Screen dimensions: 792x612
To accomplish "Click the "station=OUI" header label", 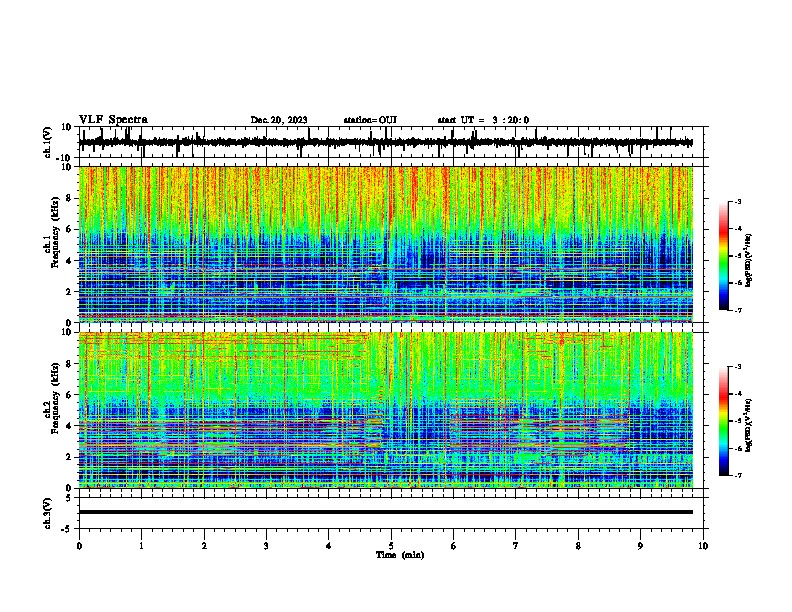I will (x=370, y=120).
